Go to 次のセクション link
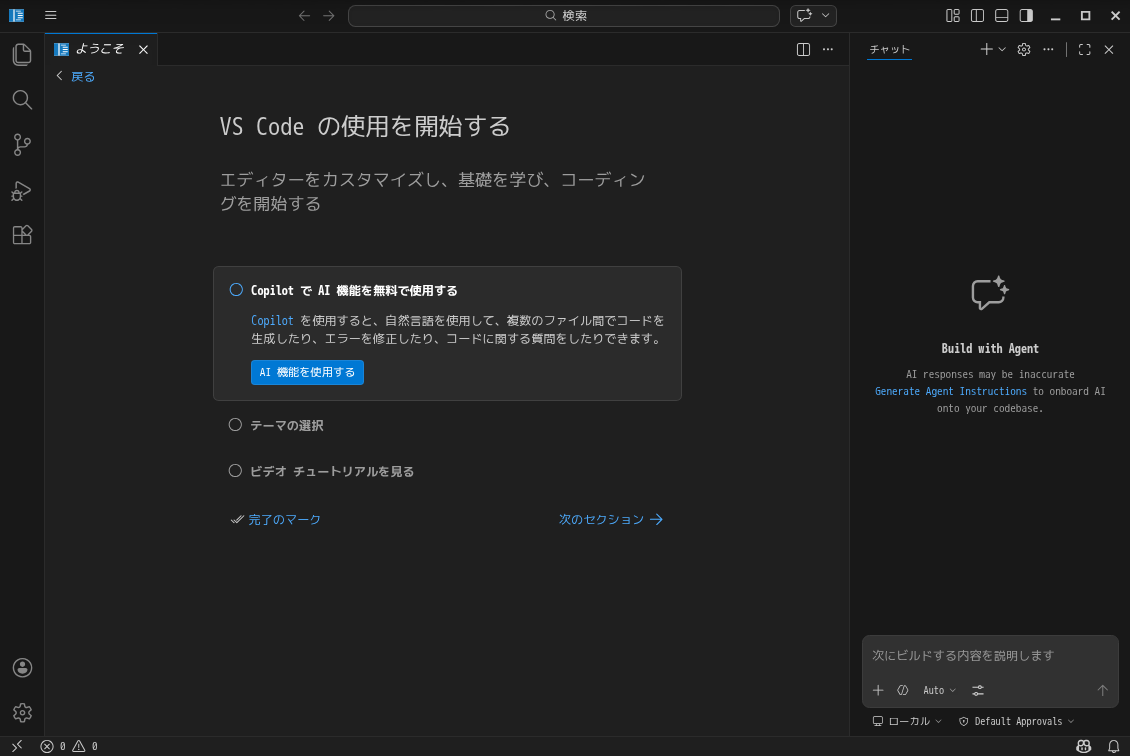The image size is (1130, 756). (x=611, y=519)
